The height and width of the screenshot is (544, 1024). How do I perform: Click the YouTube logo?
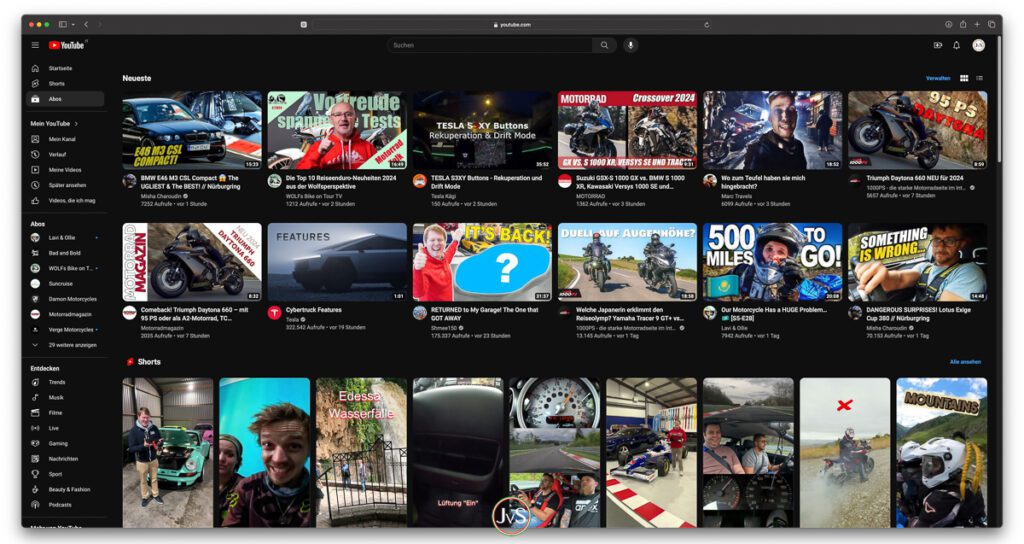point(67,45)
